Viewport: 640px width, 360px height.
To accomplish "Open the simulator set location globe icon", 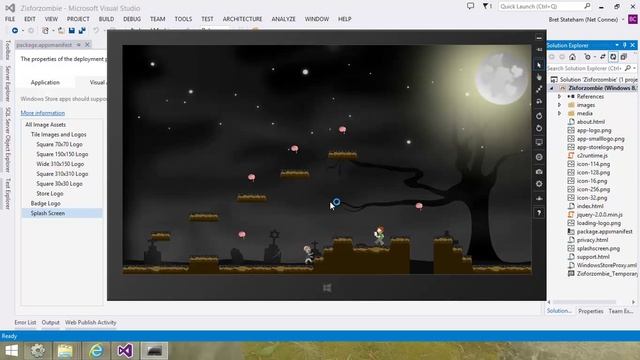I will coord(539,157).
